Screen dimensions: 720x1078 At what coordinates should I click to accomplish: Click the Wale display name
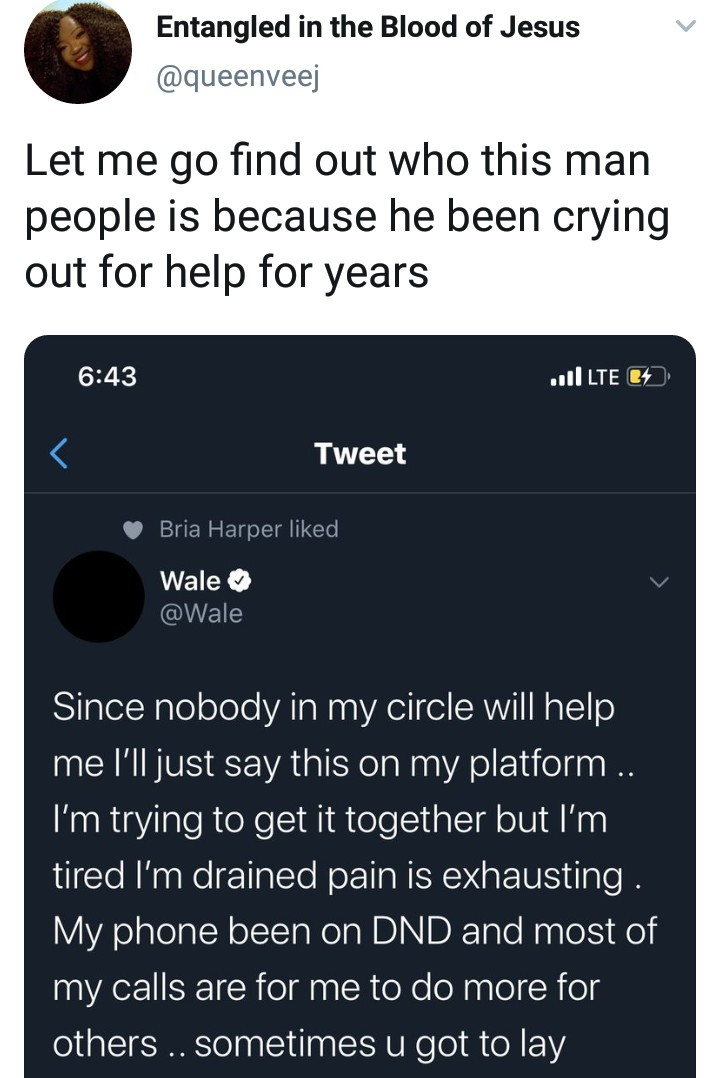[x=190, y=581]
